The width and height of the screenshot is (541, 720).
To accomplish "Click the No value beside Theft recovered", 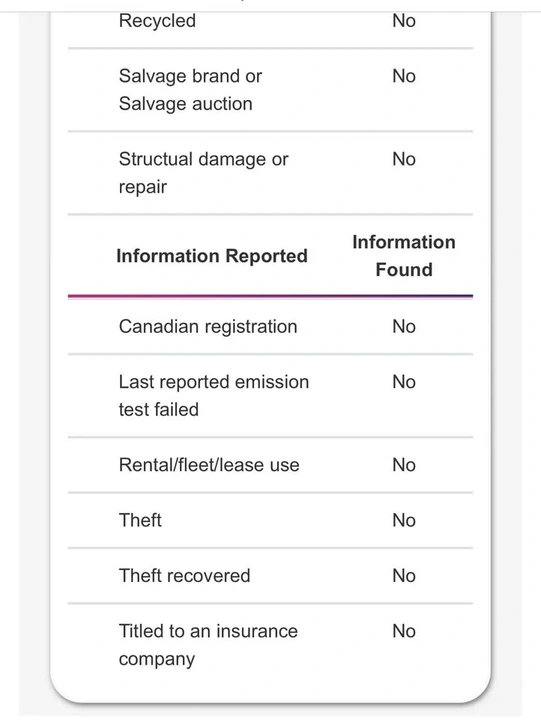I will [x=404, y=576].
